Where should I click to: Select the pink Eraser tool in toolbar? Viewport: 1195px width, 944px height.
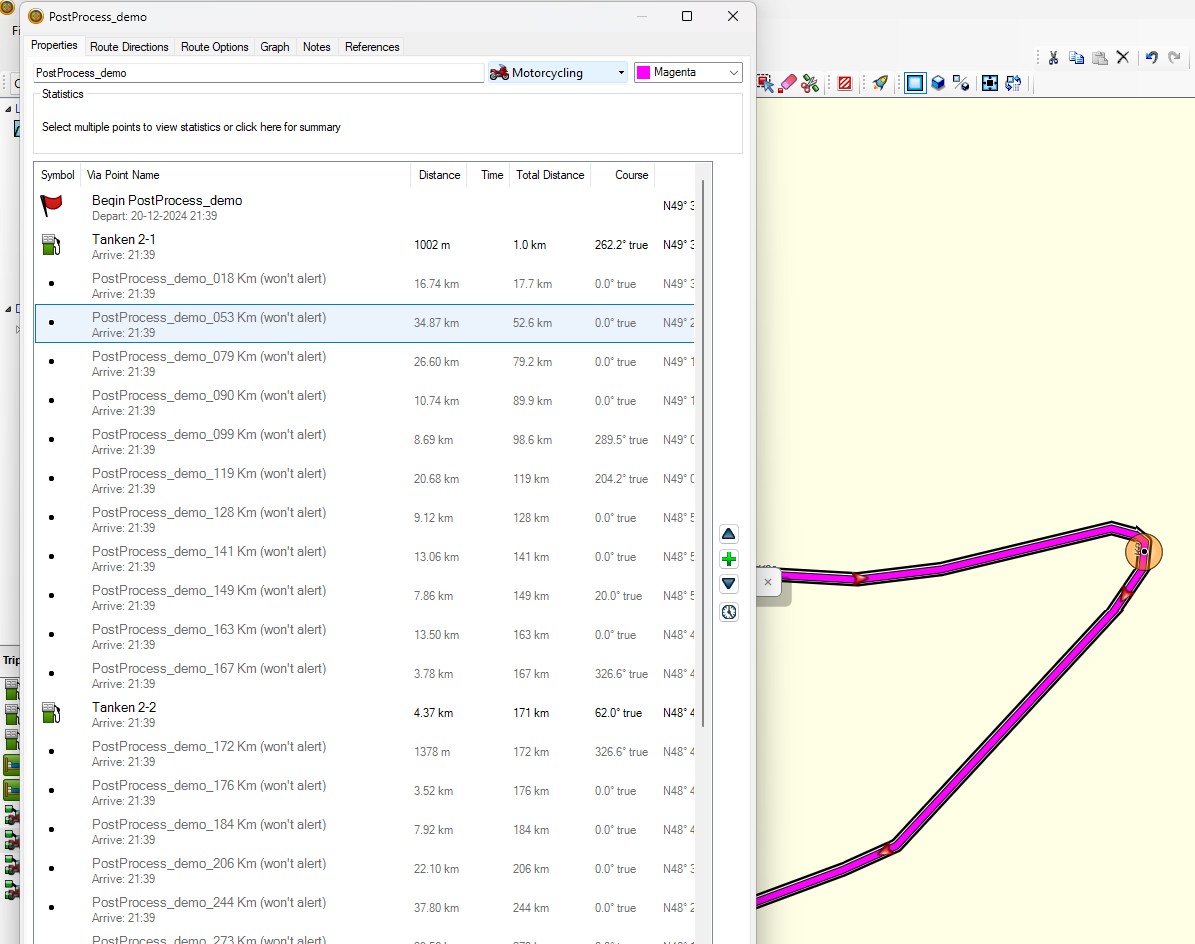click(788, 83)
